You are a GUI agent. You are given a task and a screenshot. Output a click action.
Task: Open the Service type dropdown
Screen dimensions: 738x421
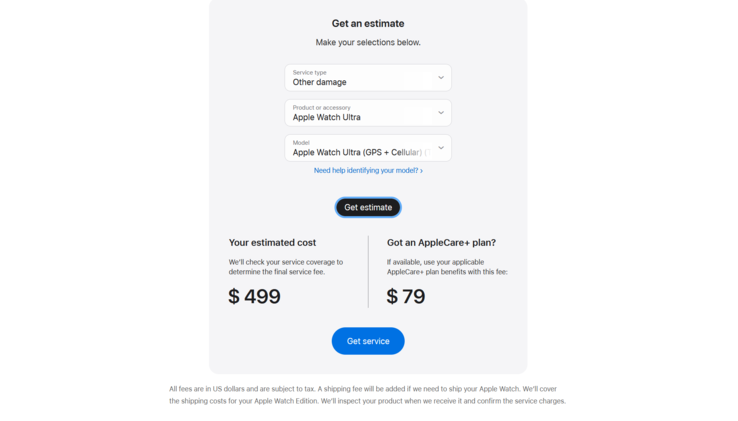pyautogui.click(x=367, y=78)
